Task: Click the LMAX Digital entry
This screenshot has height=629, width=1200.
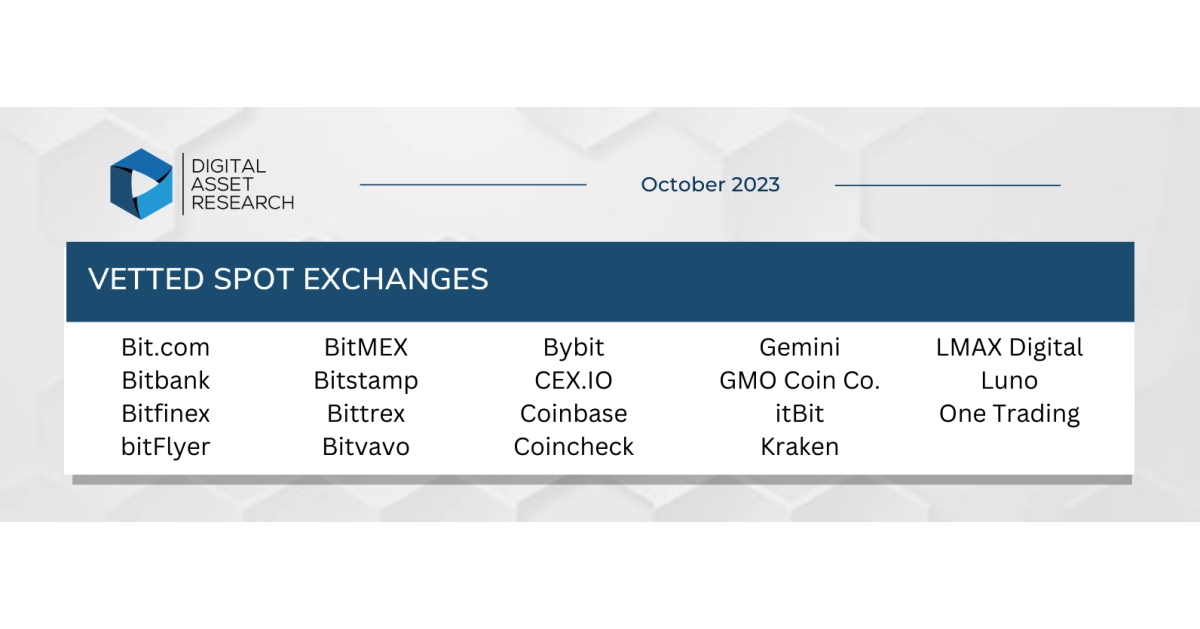Action: click(x=1009, y=348)
